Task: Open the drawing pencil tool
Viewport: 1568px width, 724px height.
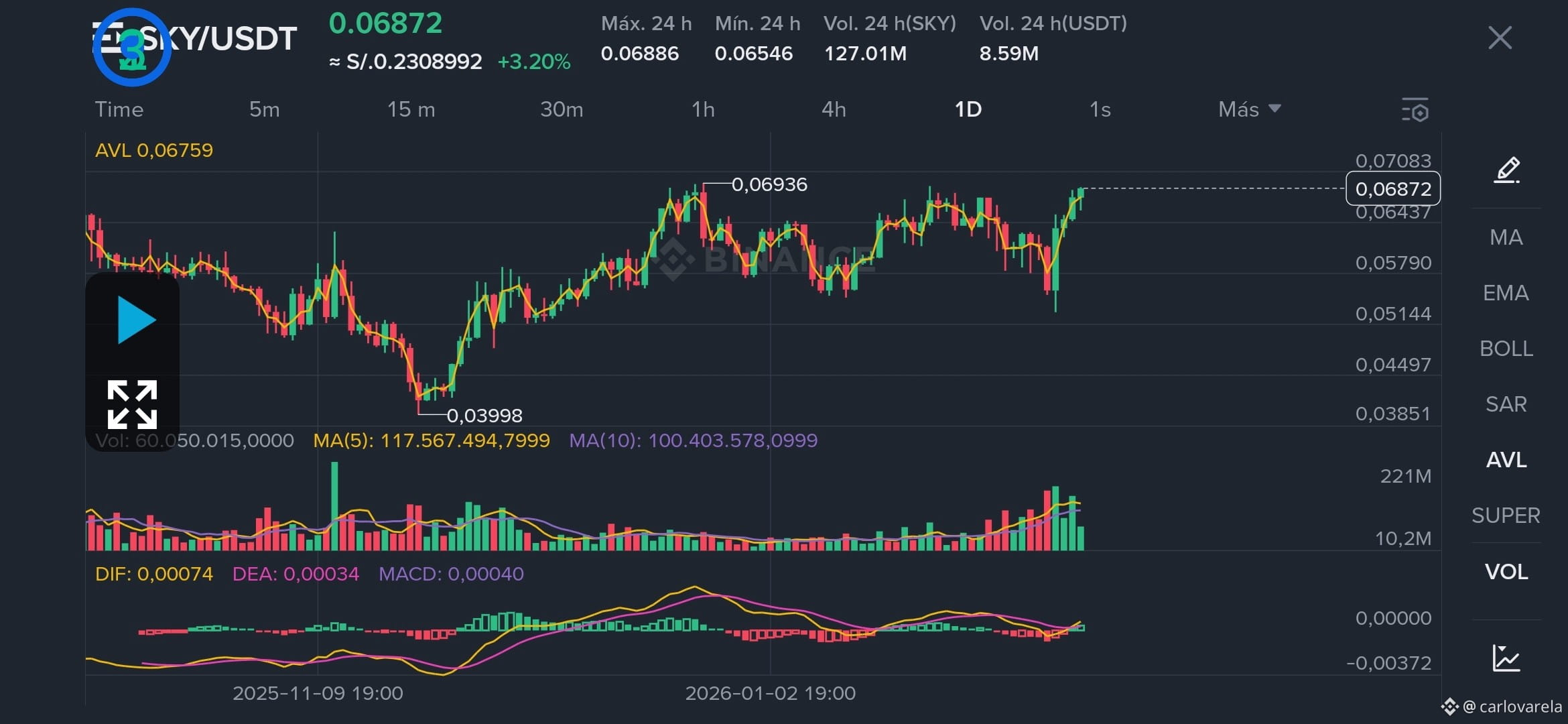Action: [x=1507, y=170]
